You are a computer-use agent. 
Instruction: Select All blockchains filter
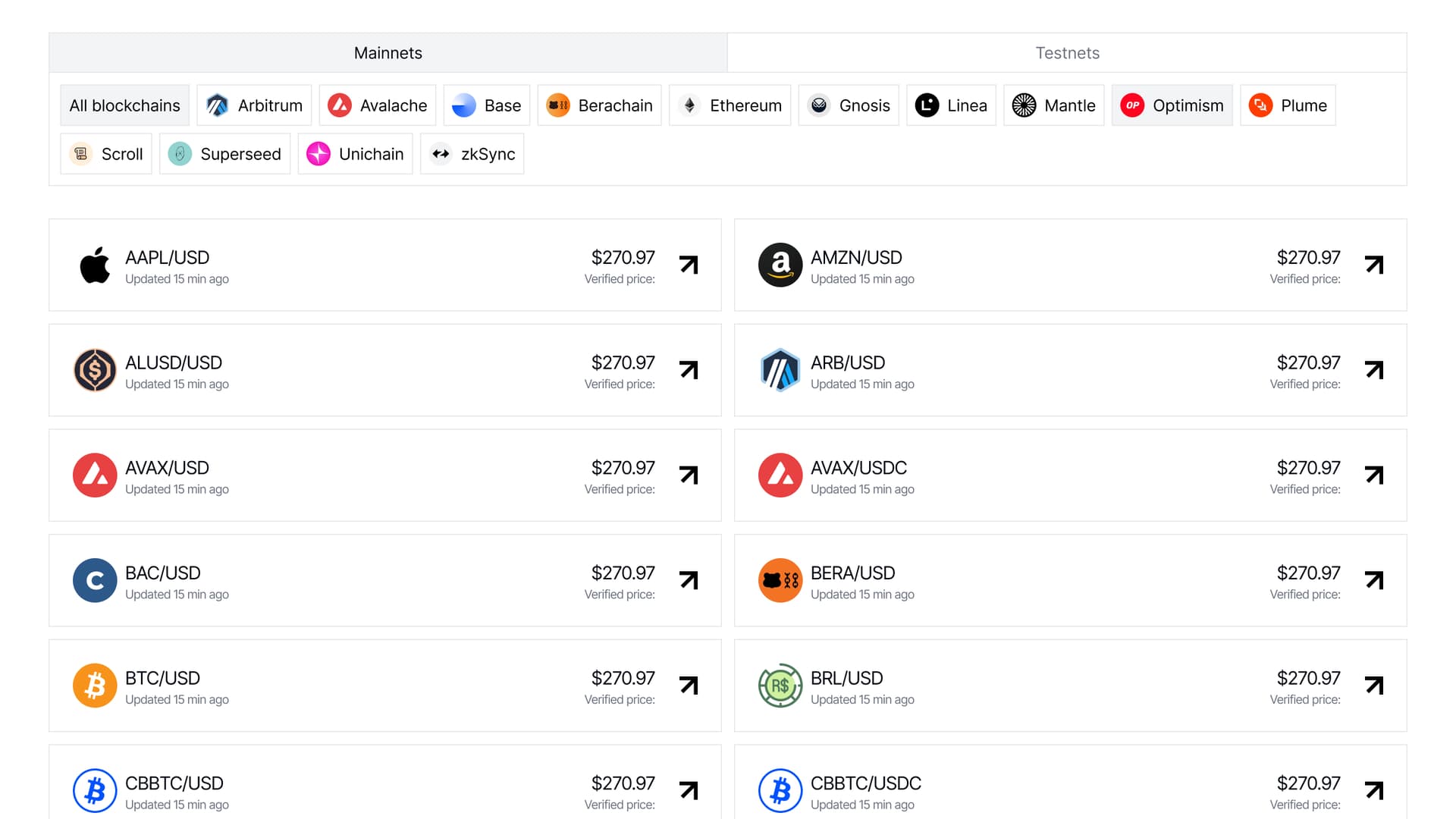[x=125, y=105]
